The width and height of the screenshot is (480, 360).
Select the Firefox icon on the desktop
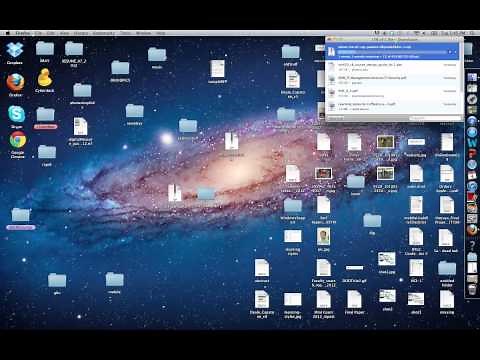click(15, 82)
